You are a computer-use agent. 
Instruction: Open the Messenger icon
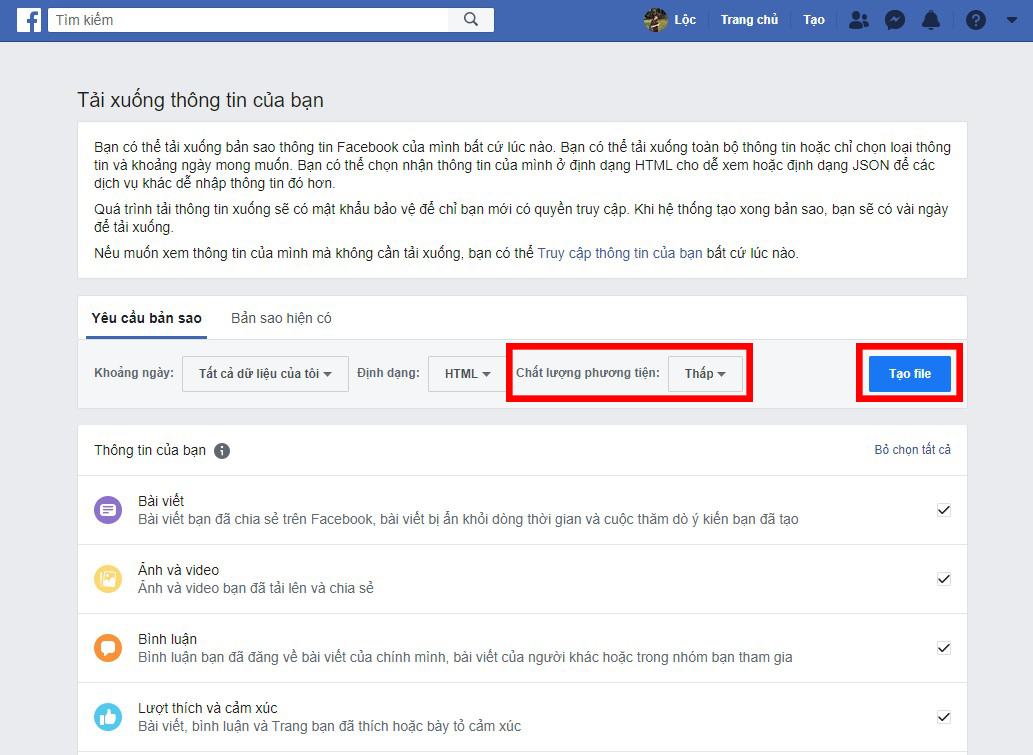tap(895, 20)
